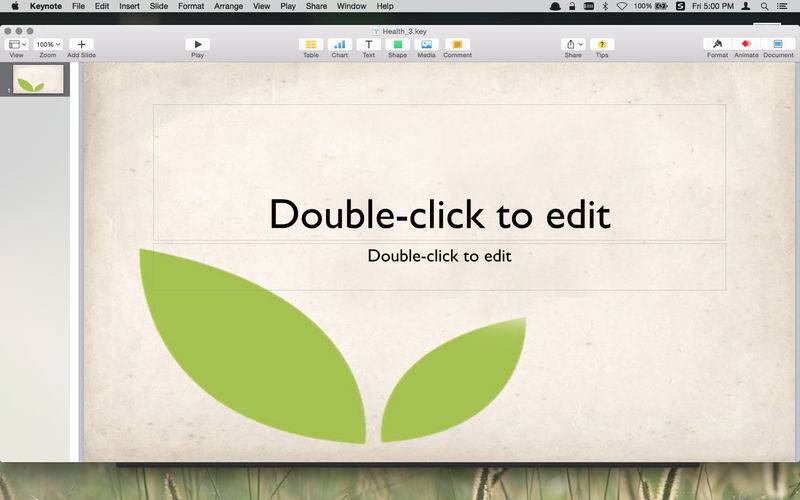
Task: Show Tips question mark icon
Action: click(602, 44)
